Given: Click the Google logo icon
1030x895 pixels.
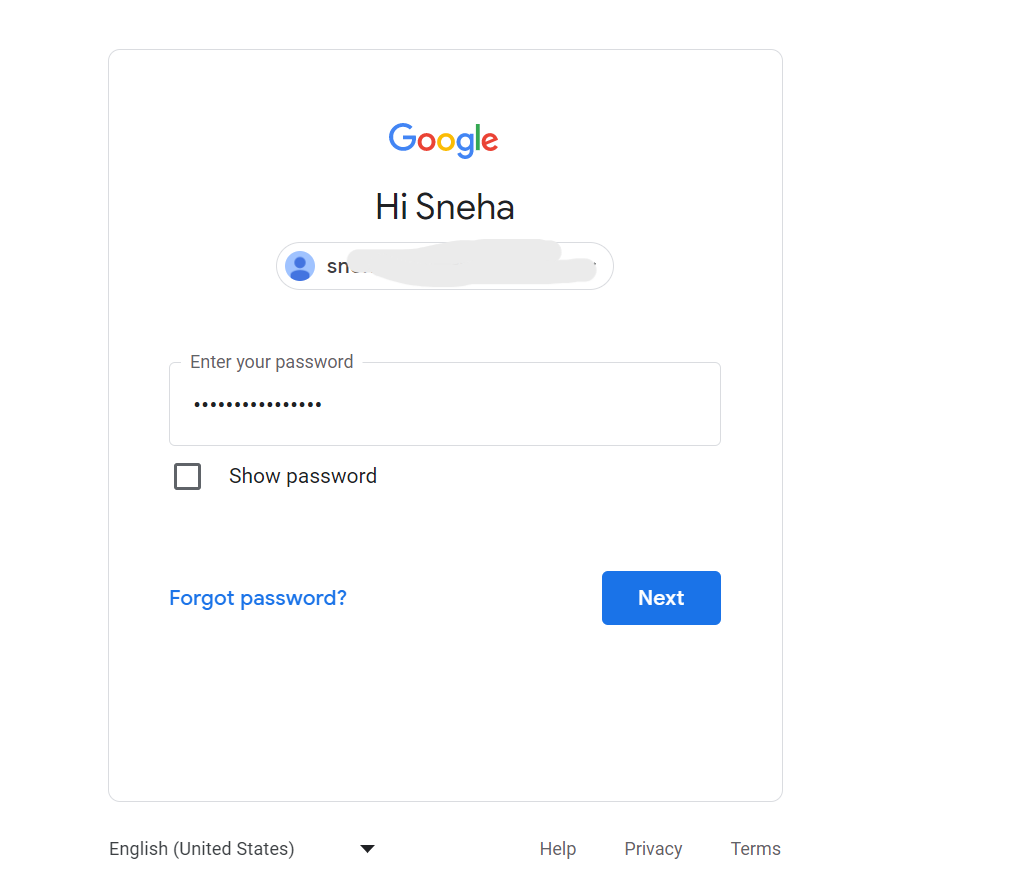Looking at the screenshot, I should pos(443,140).
